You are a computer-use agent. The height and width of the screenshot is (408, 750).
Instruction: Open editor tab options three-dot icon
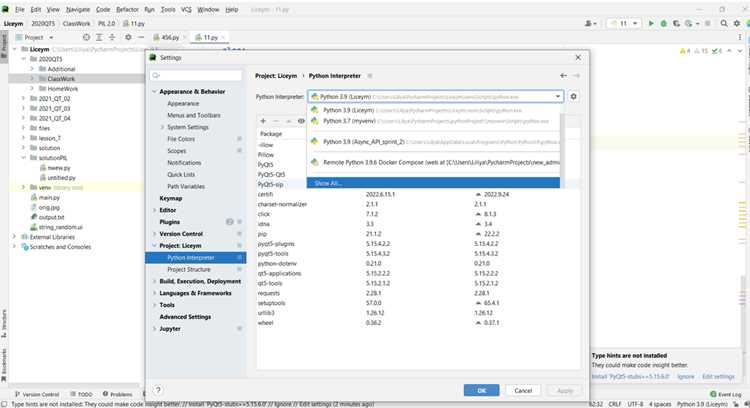pyautogui.click(x=740, y=37)
